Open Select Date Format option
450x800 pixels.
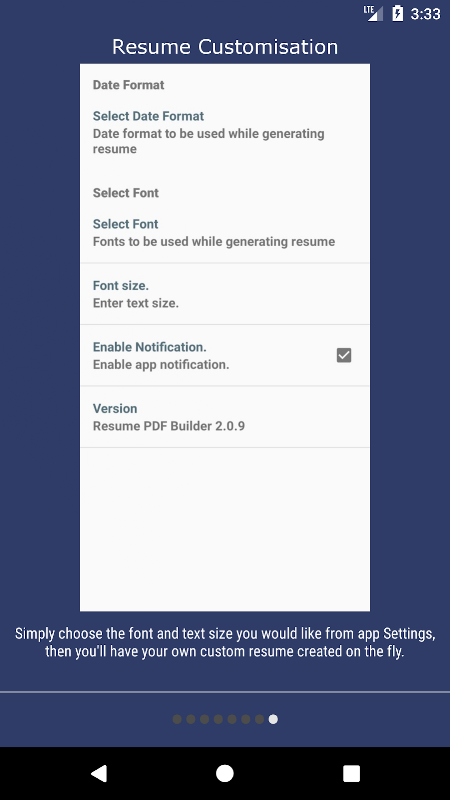click(224, 132)
